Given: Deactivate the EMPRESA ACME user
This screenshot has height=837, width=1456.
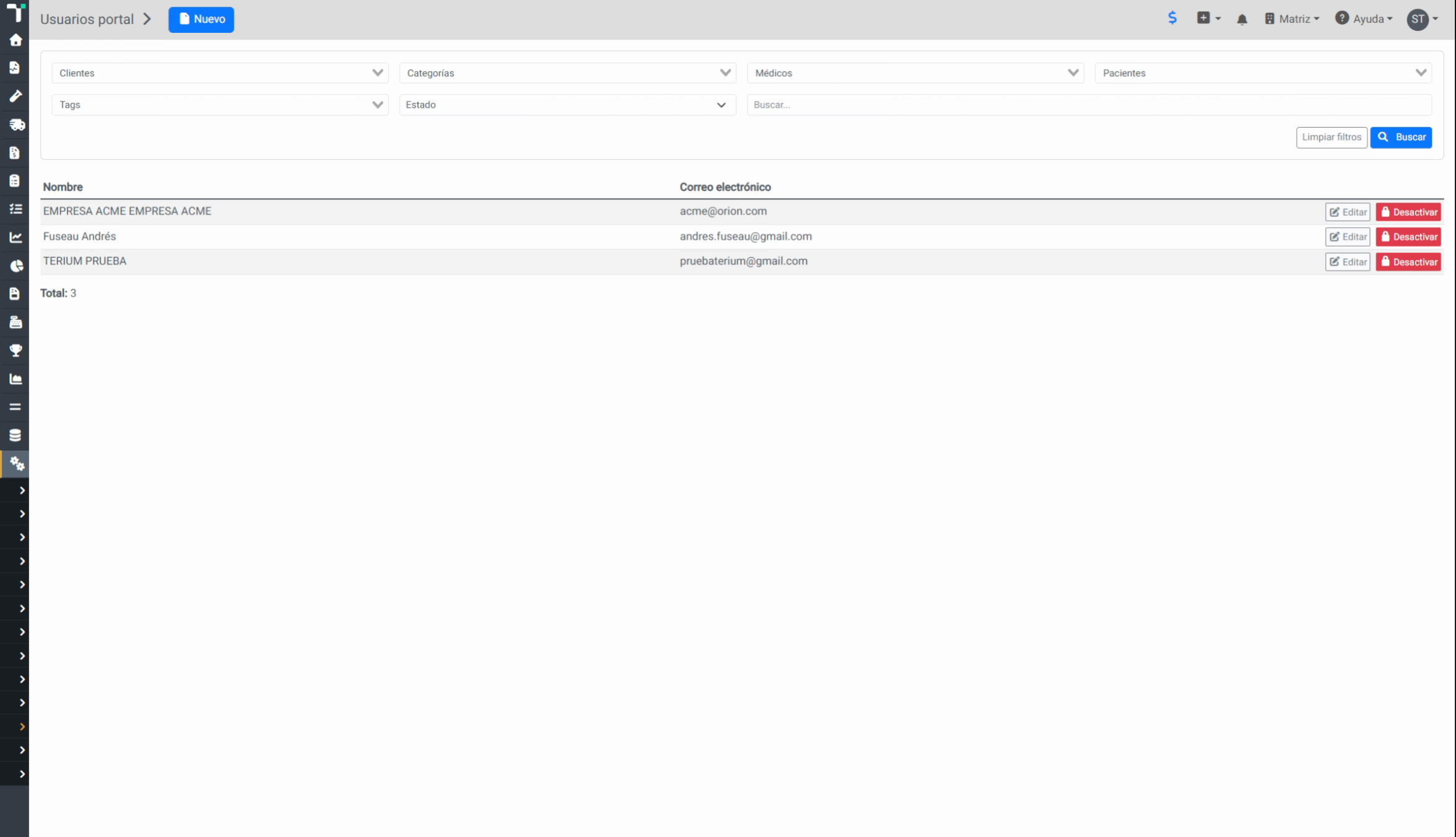Looking at the screenshot, I should (x=1408, y=212).
